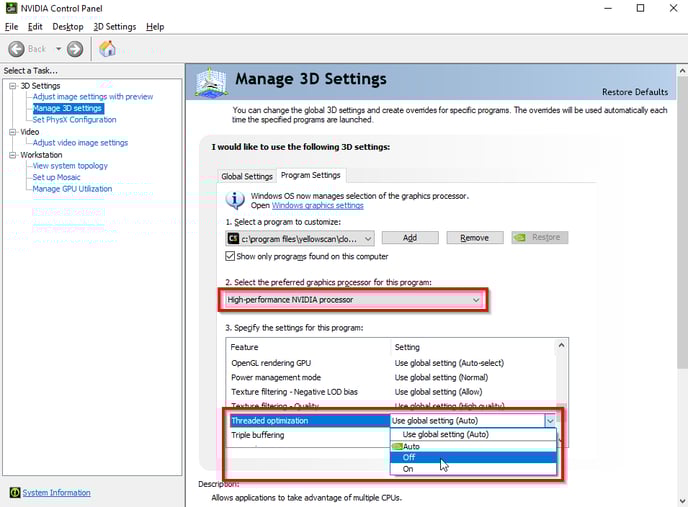Click the Add button
Viewport: 688px width, 507px height.
410,237
